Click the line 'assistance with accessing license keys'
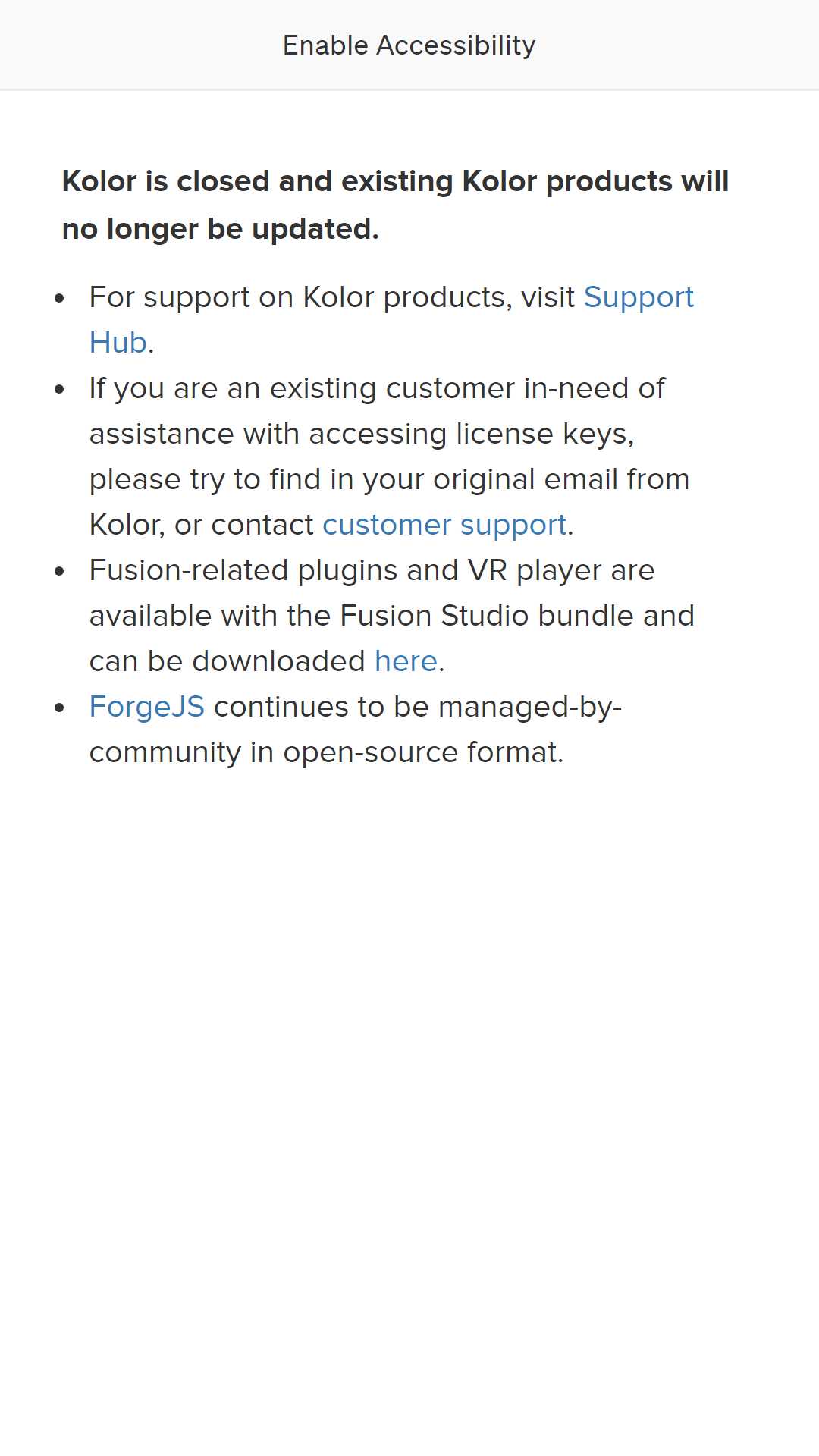 point(362,434)
